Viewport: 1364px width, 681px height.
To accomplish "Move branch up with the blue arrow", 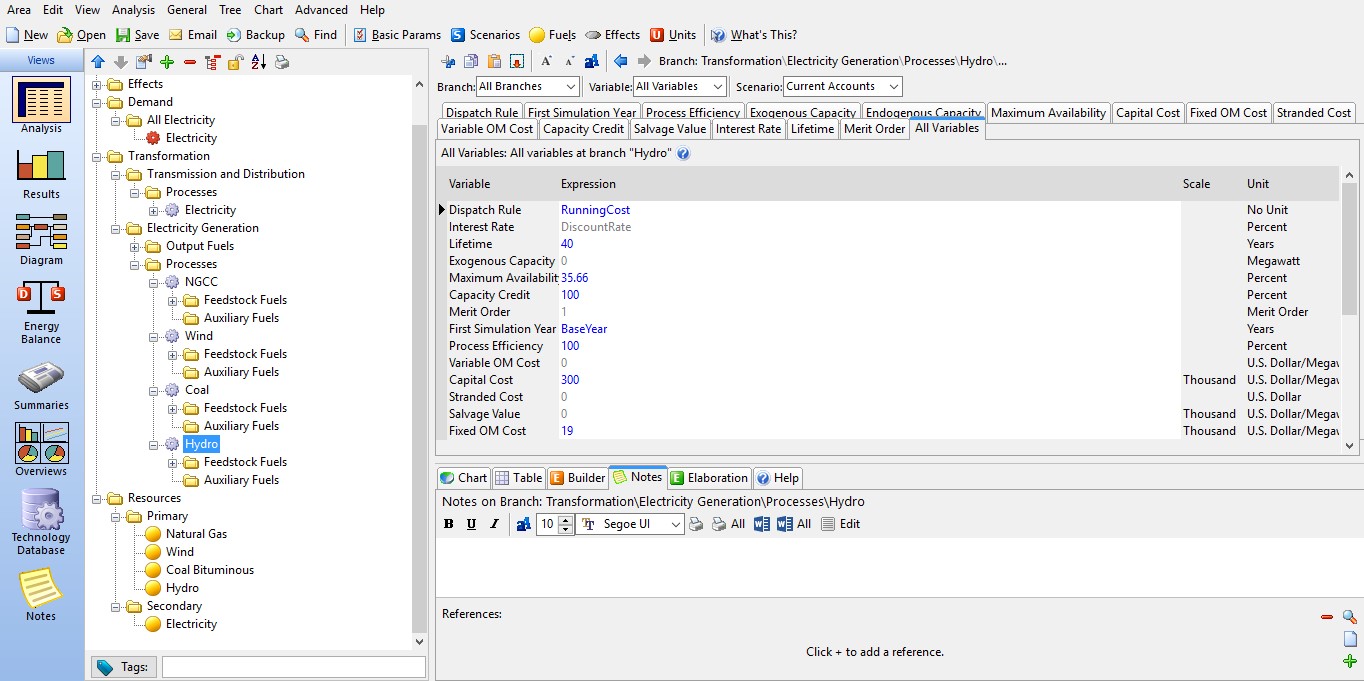I will [x=99, y=62].
